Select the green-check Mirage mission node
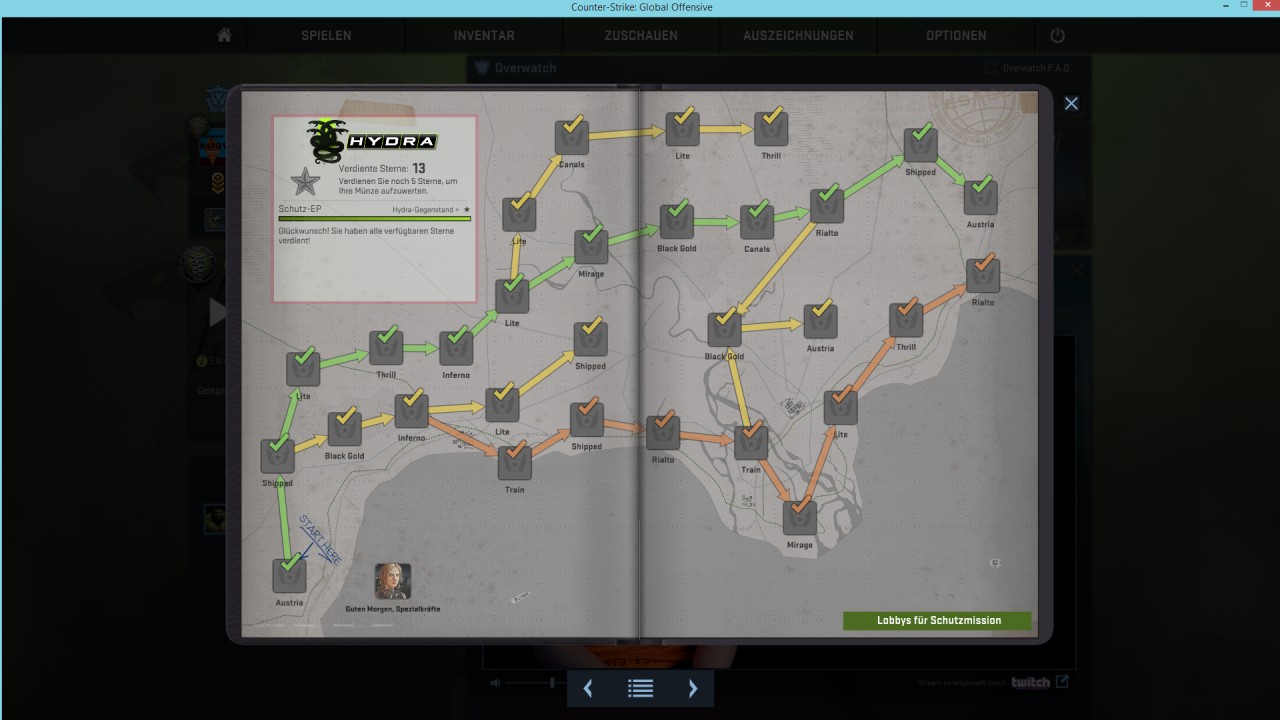The image size is (1280, 720). click(590, 245)
